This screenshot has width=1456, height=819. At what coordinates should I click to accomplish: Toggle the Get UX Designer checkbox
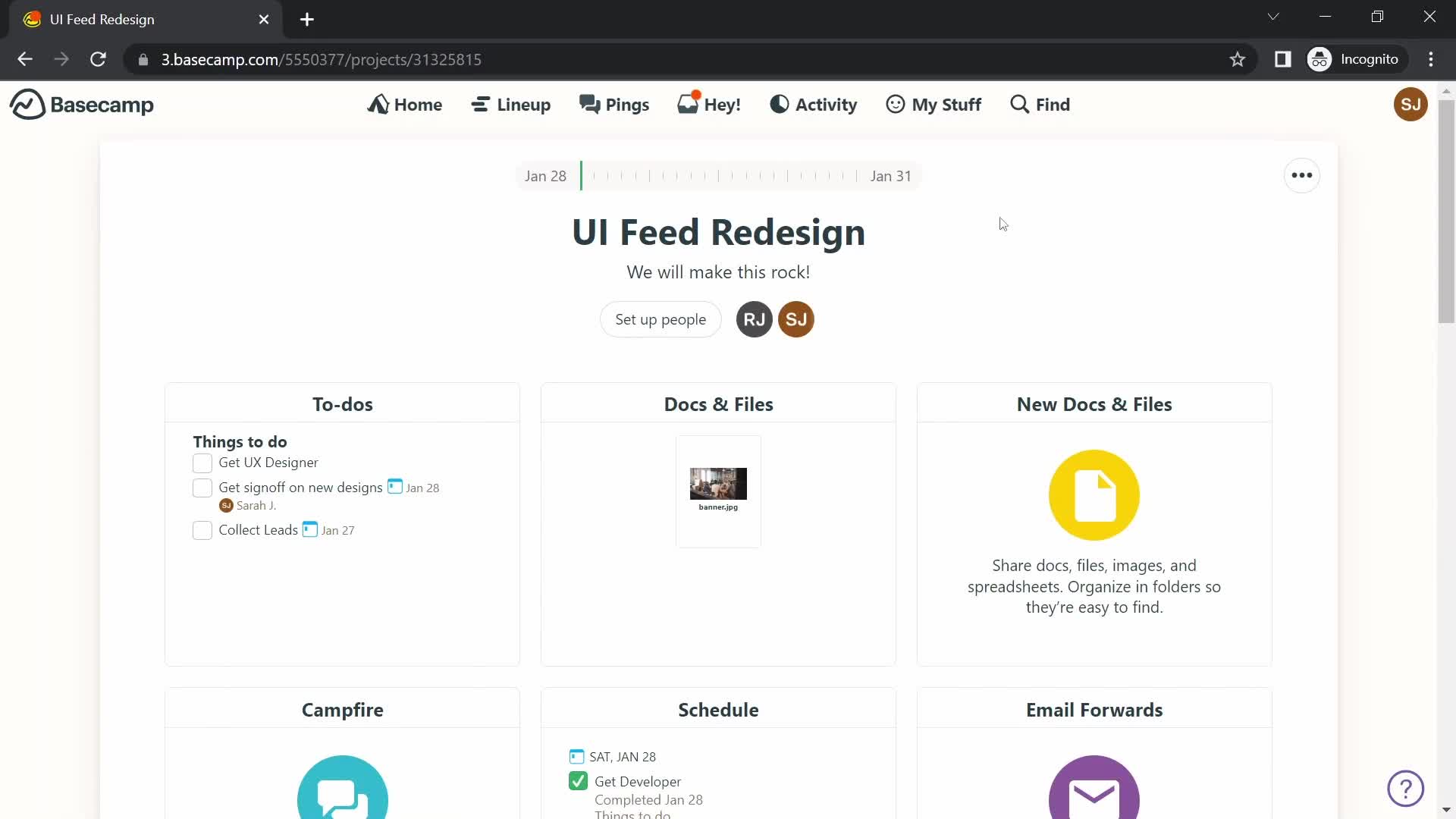(x=202, y=462)
